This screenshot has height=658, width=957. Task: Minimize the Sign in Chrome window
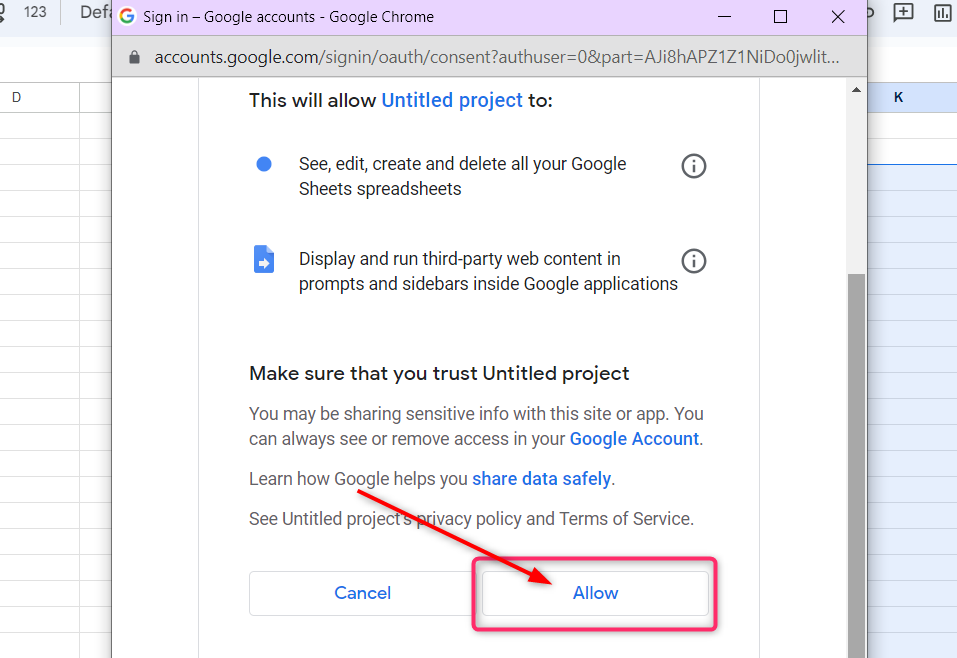(x=724, y=16)
